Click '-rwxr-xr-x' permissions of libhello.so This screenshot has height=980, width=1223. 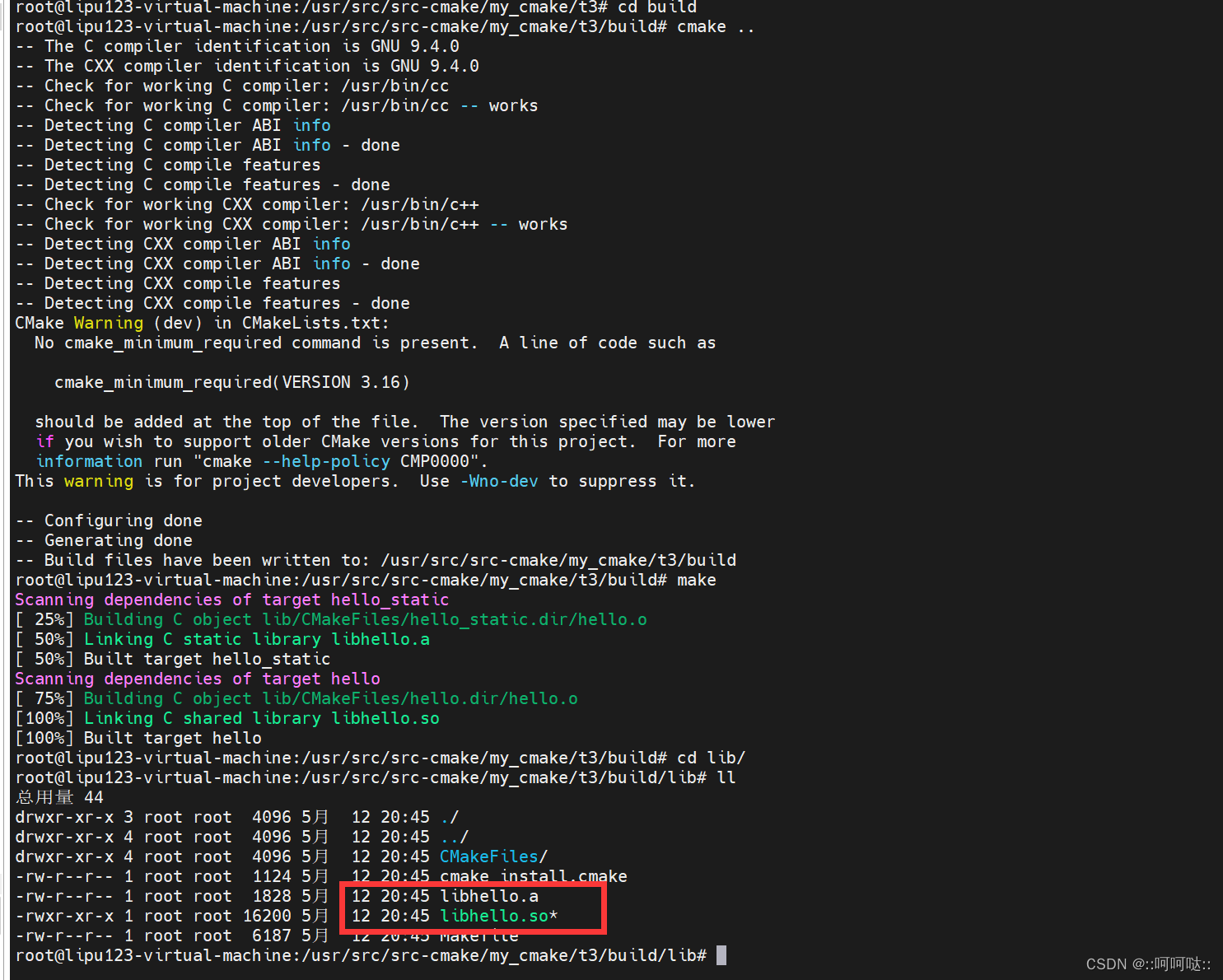[x=64, y=916]
